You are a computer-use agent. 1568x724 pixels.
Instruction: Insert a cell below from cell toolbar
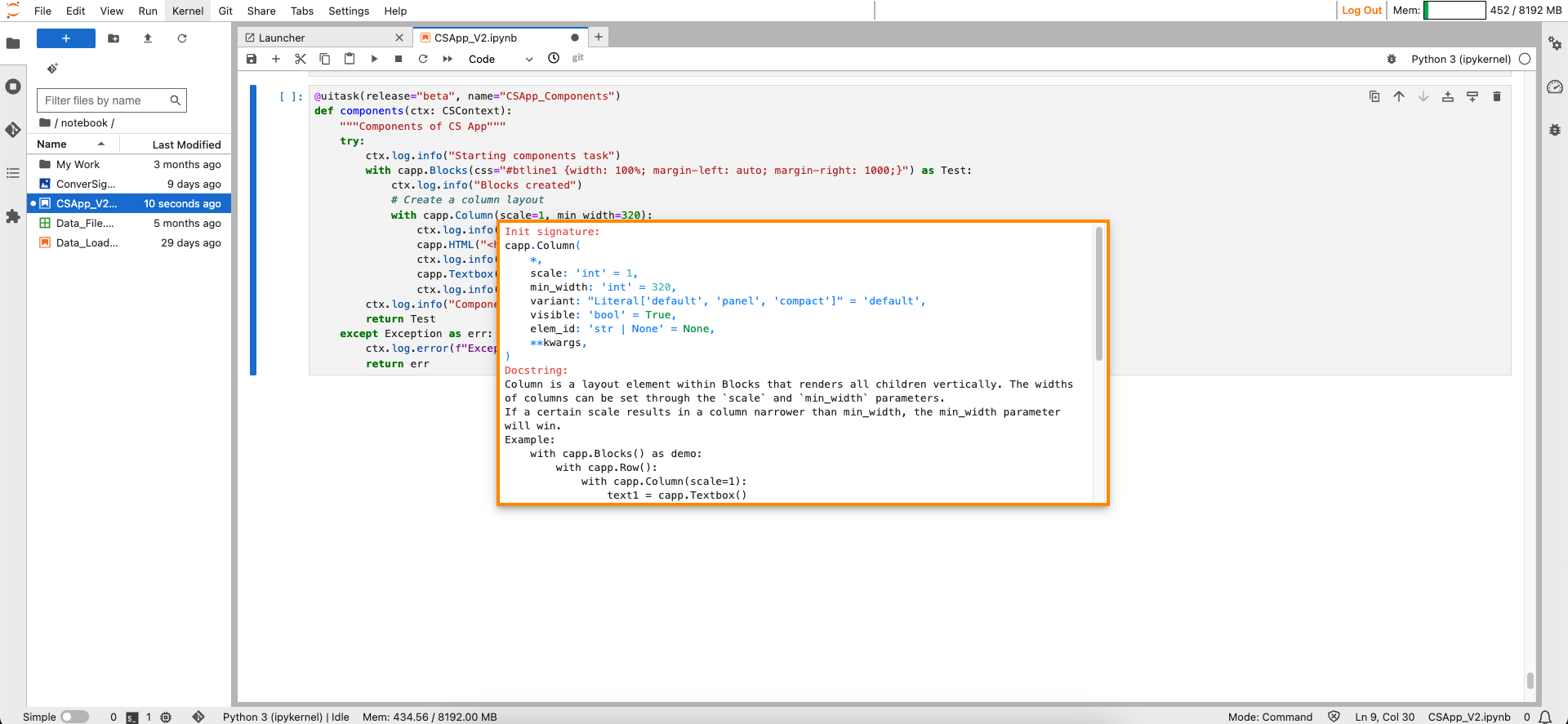click(1472, 96)
